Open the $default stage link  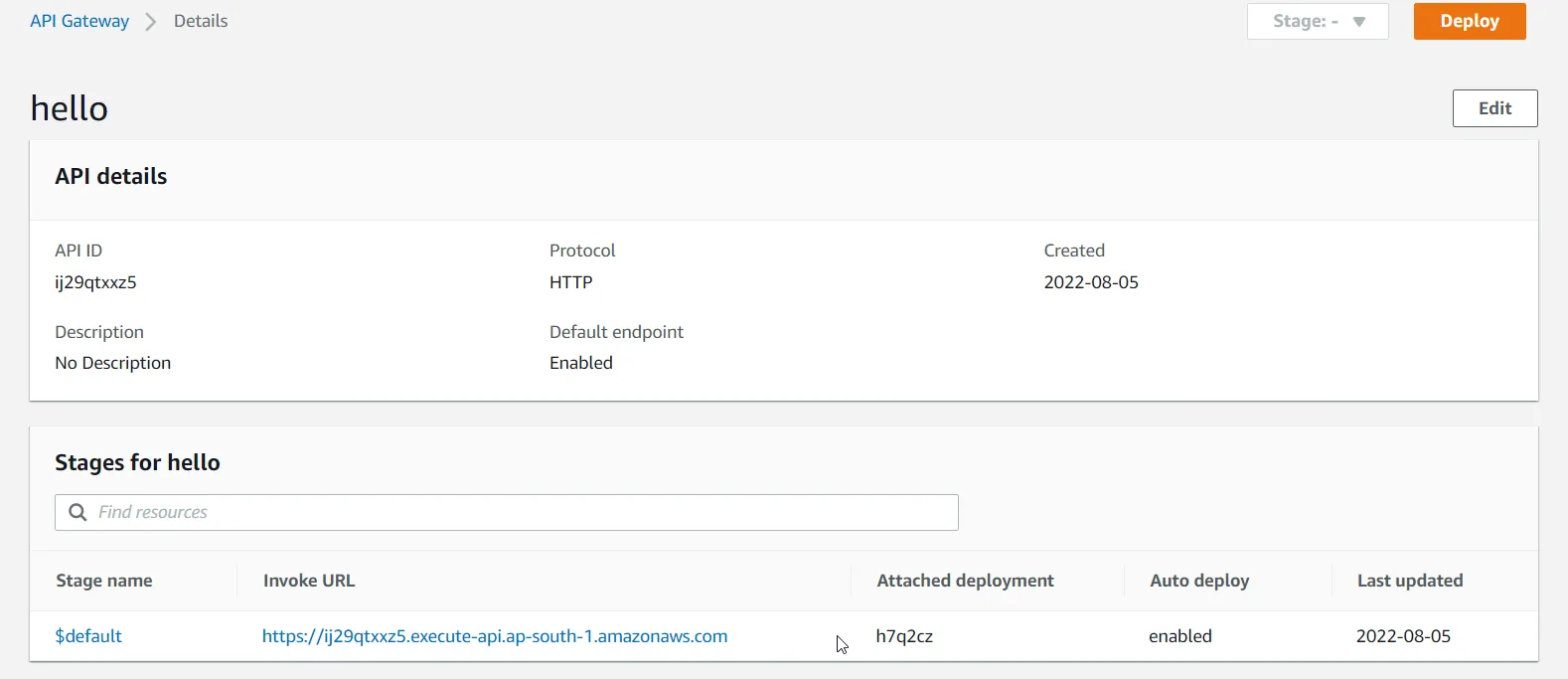pos(88,636)
